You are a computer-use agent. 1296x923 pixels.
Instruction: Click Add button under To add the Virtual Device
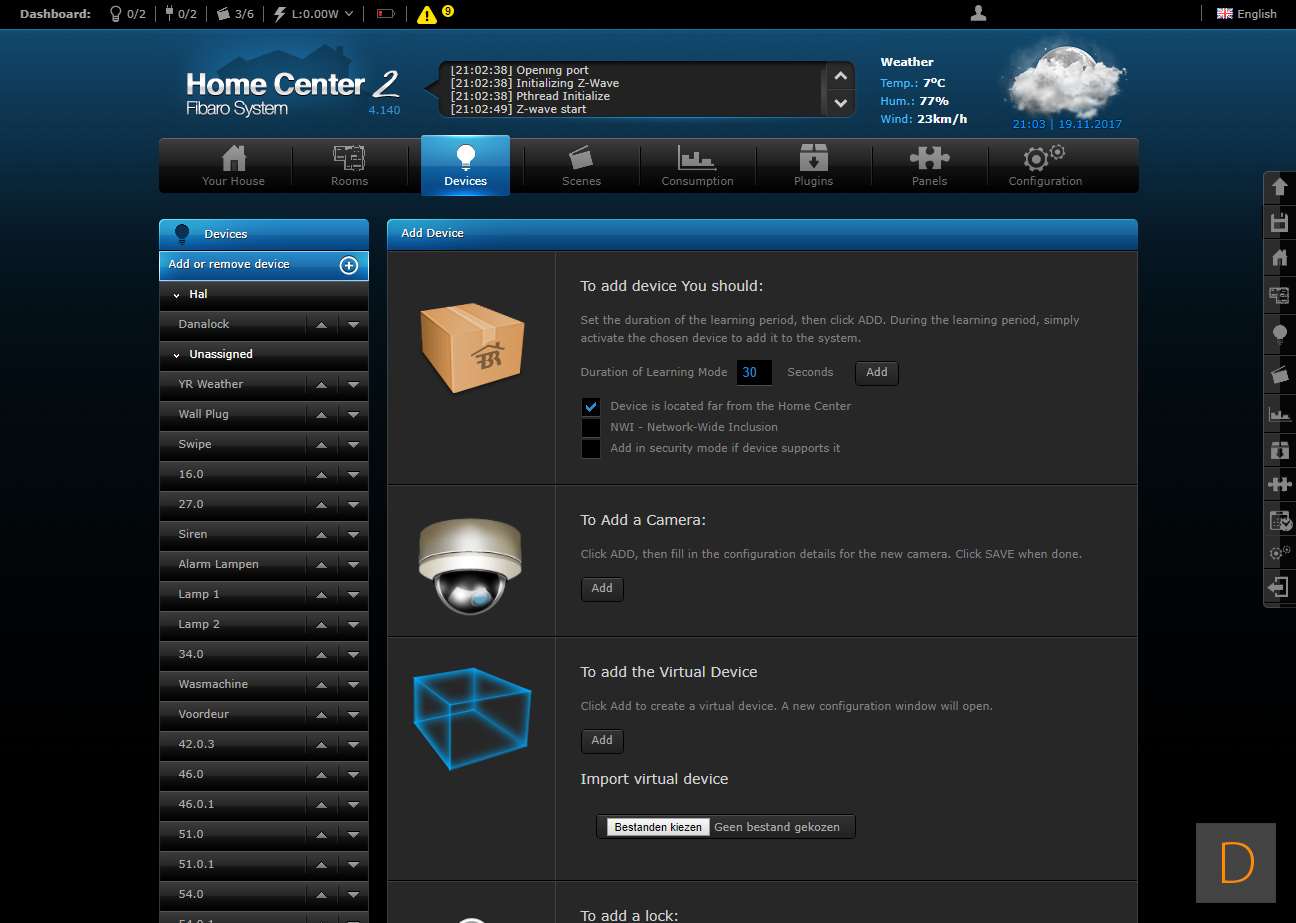coord(602,741)
